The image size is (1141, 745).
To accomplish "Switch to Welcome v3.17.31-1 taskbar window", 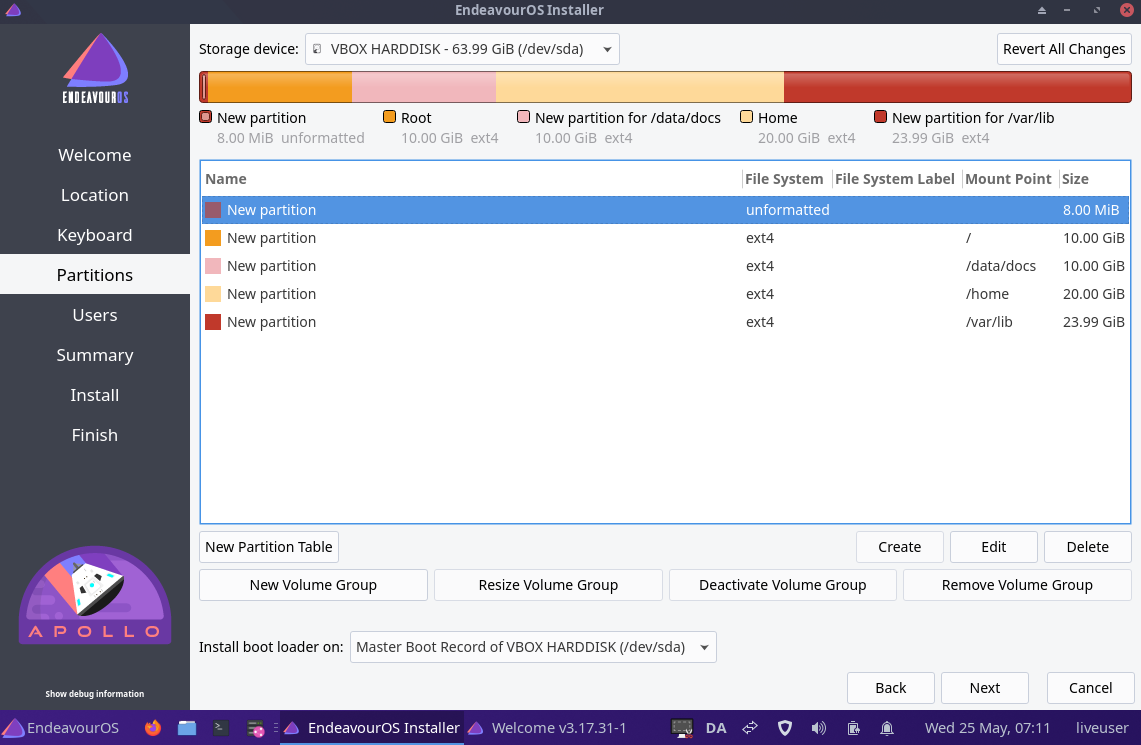I will pyautogui.click(x=548, y=728).
